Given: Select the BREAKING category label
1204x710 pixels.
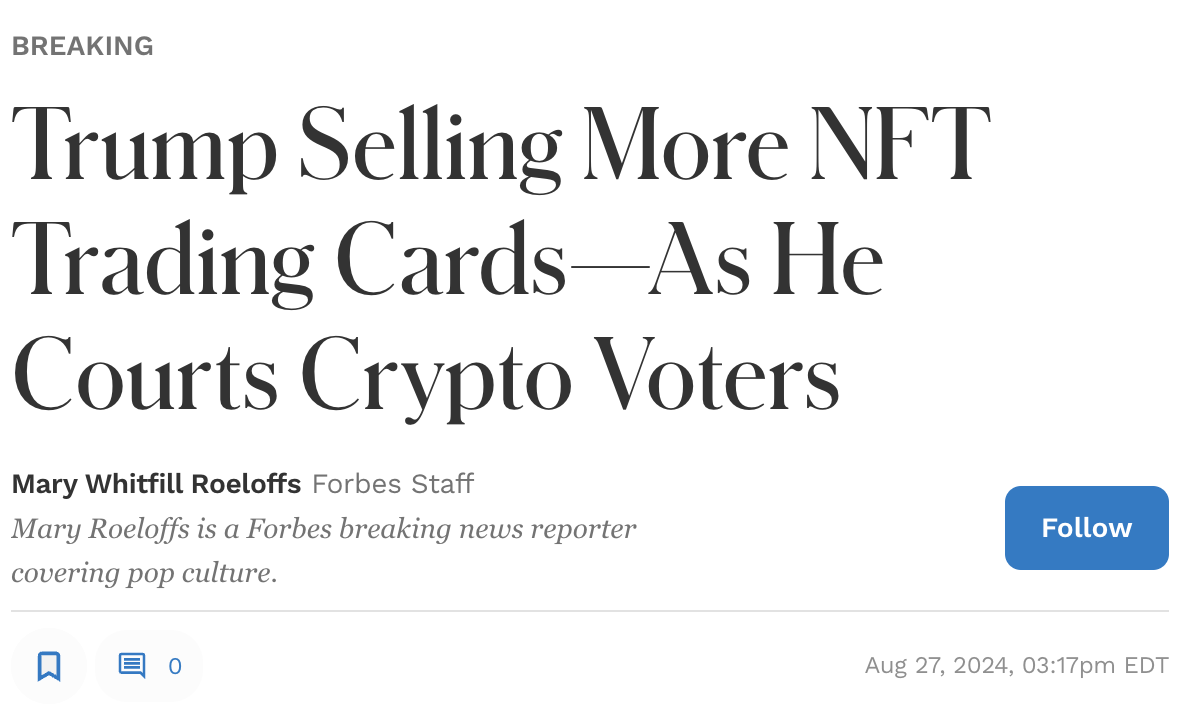Looking at the screenshot, I should pyautogui.click(x=82, y=46).
